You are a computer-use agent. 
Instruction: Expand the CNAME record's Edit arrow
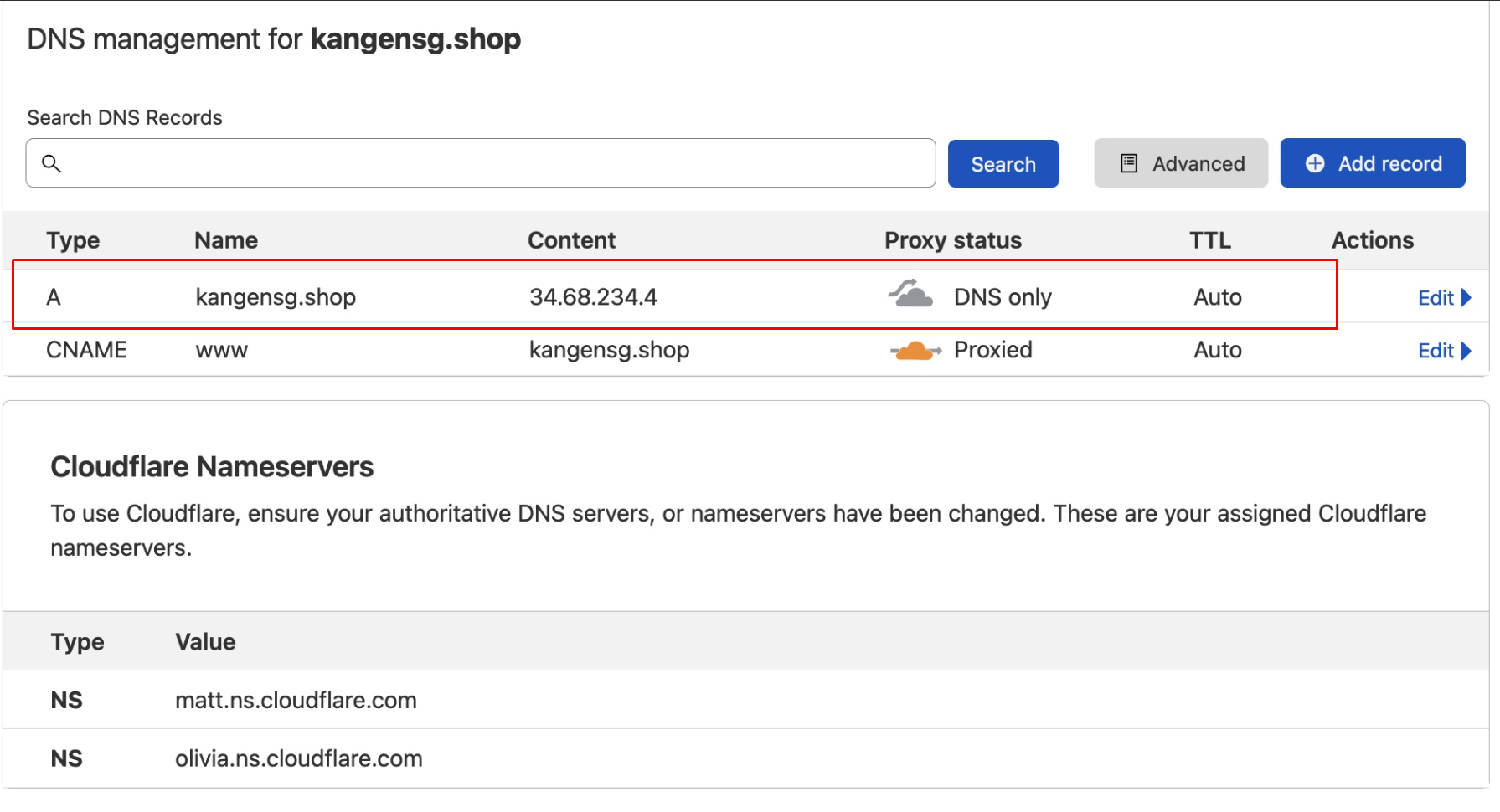point(1466,351)
